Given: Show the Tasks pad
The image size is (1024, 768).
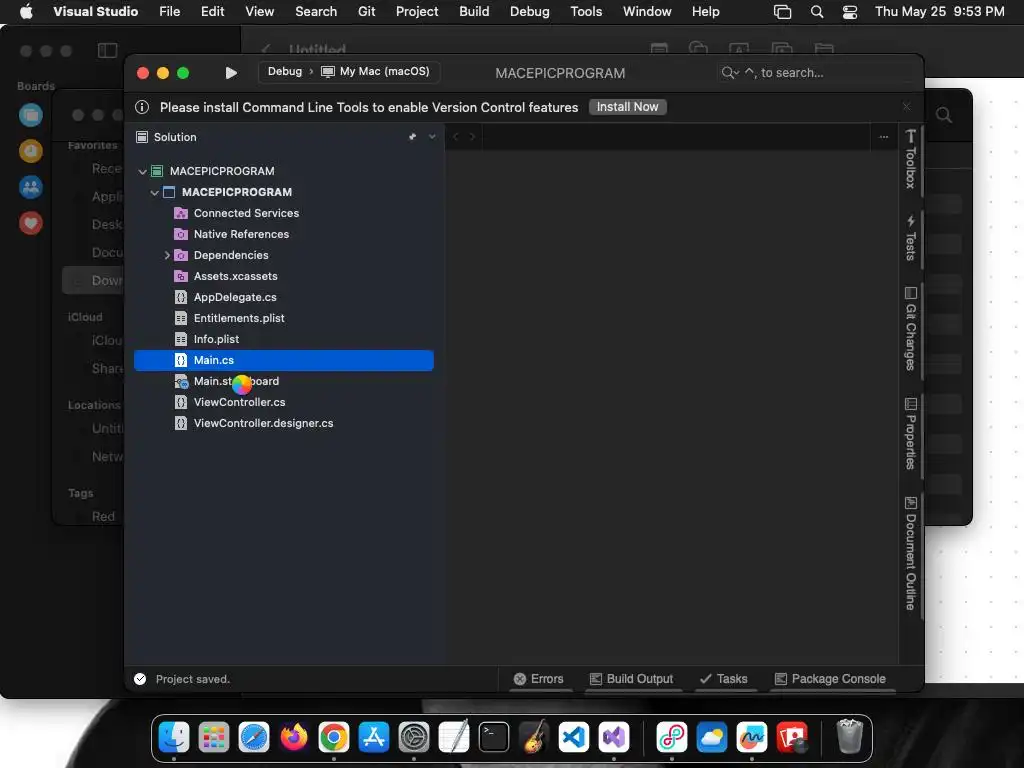Looking at the screenshot, I should tap(724, 679).
